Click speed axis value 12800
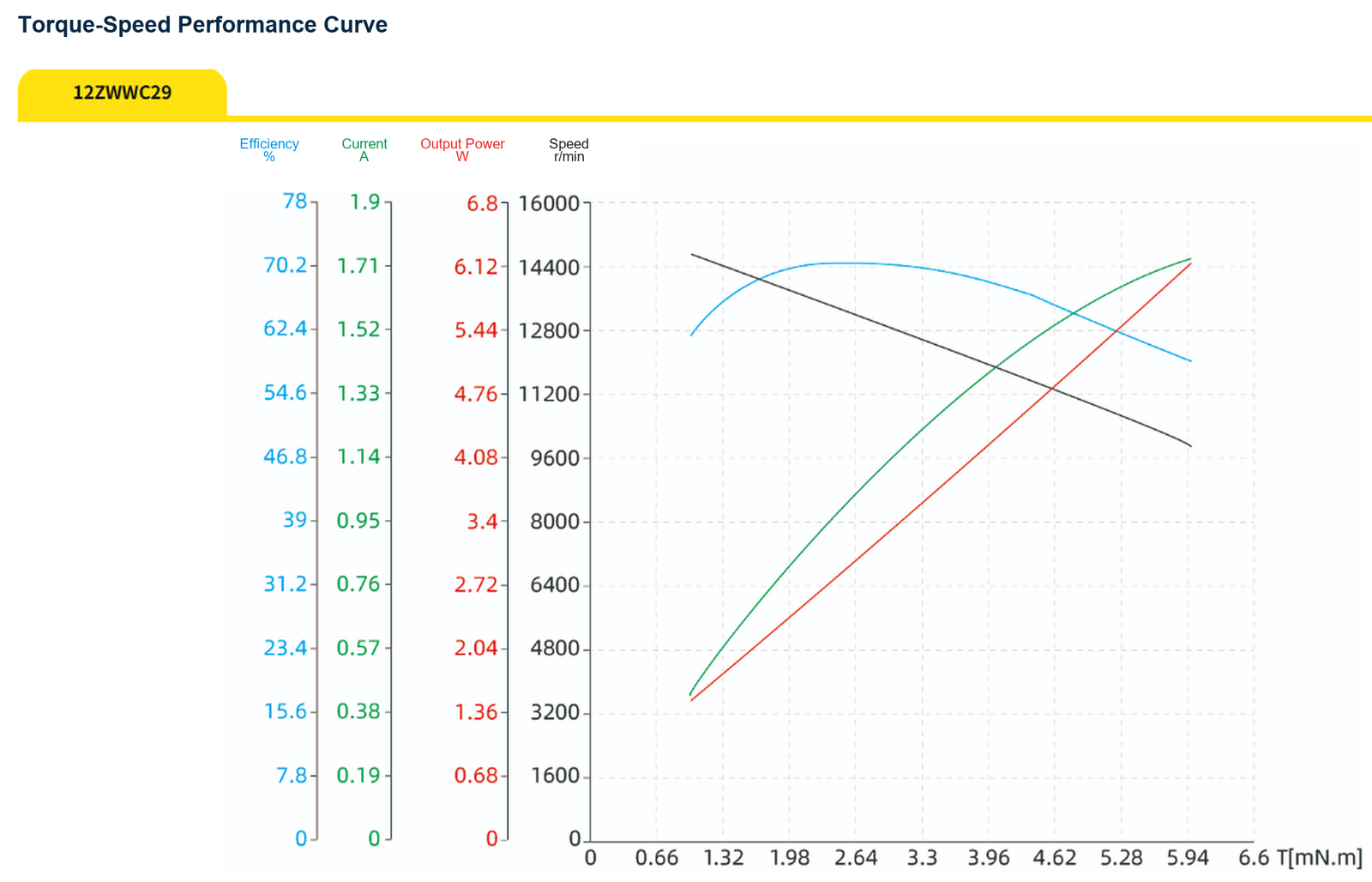This screenshot has width=1372, height=882. pos(549,330)
